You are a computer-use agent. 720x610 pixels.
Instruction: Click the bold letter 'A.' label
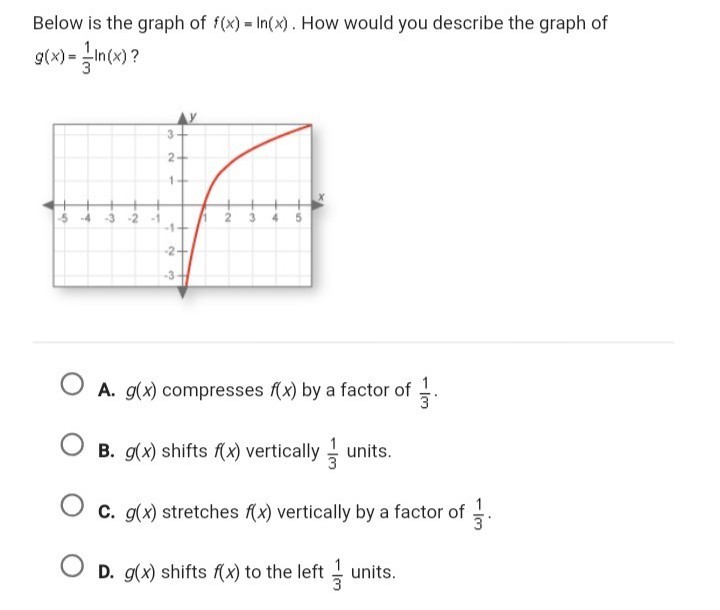click(x=106, y=390)
